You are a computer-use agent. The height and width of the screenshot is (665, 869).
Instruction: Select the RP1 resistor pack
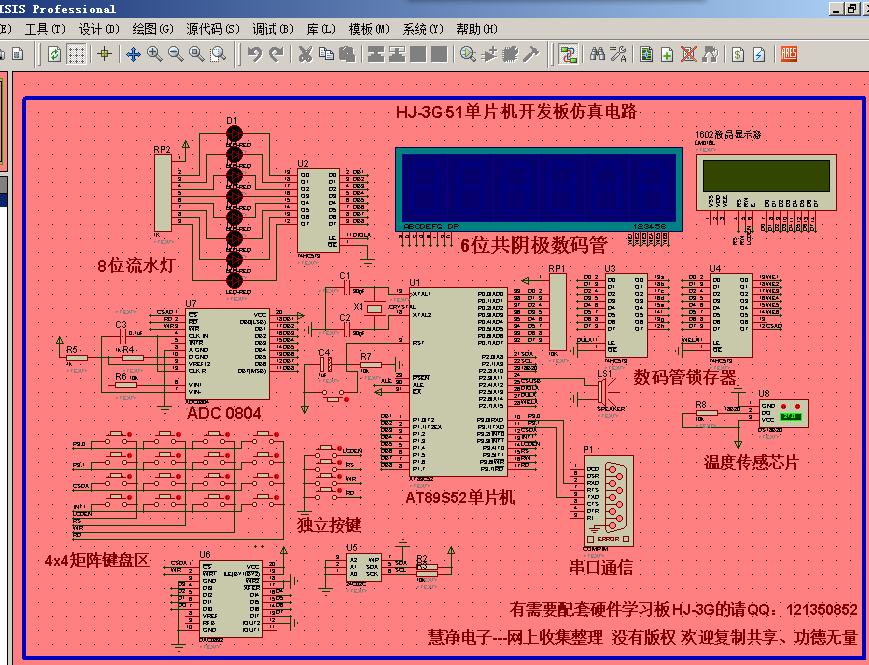(558, 312)
